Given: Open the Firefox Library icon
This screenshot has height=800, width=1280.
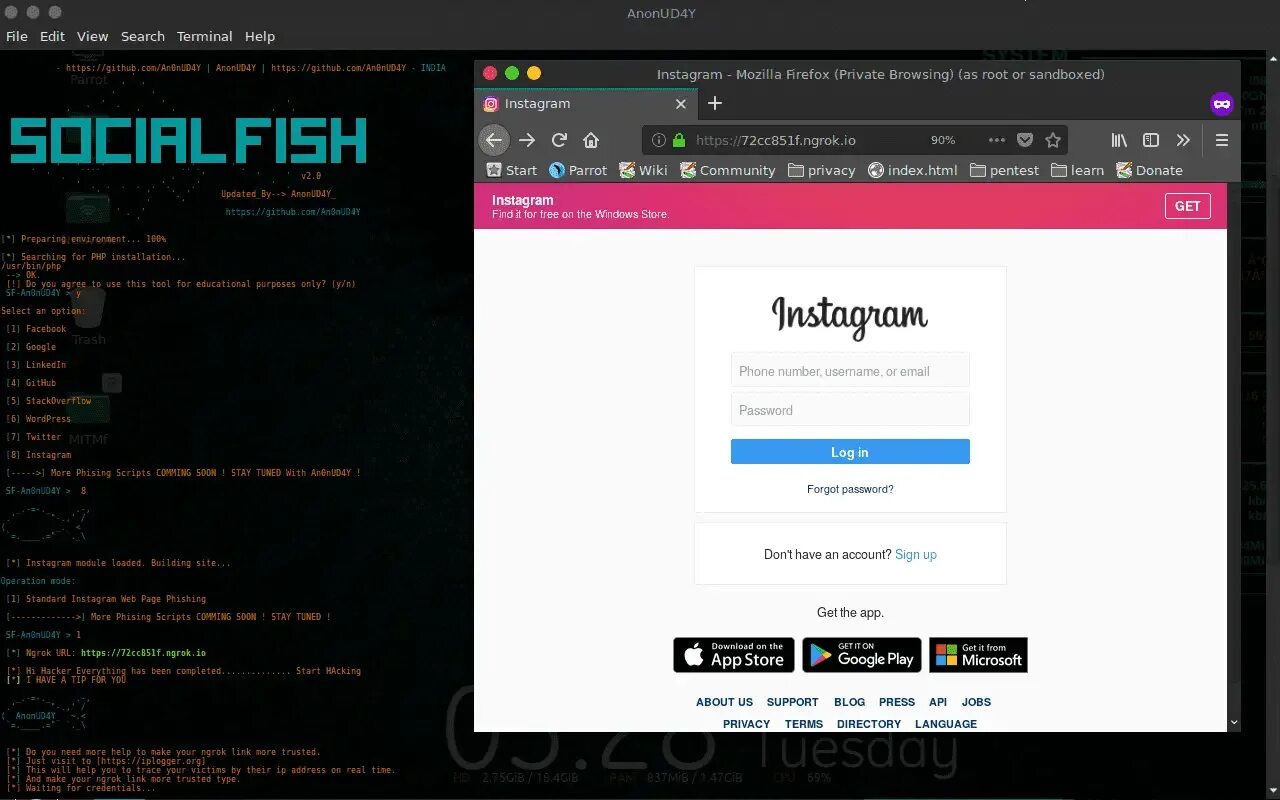Looking at the screenshot, I should (1119, 140).
